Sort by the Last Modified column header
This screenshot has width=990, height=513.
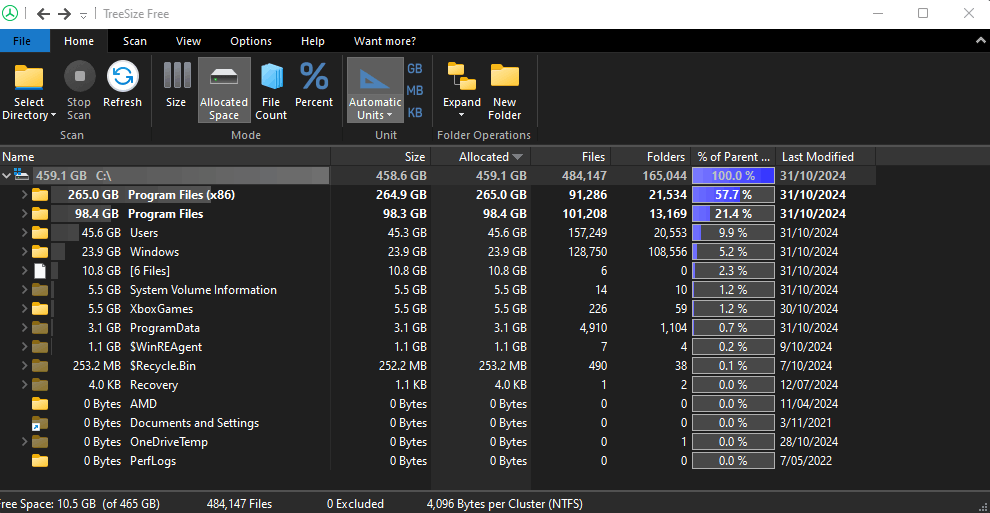pos(825,156)
